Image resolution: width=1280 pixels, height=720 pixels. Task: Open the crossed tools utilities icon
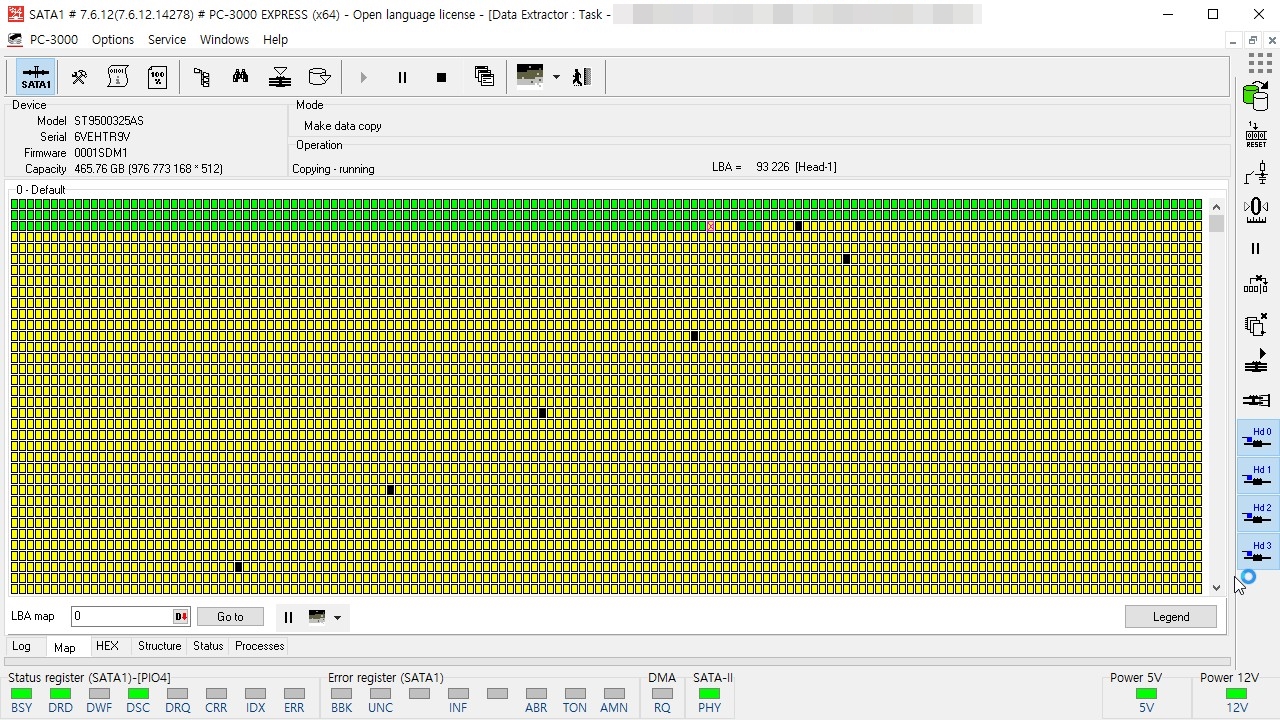[78, 77]
